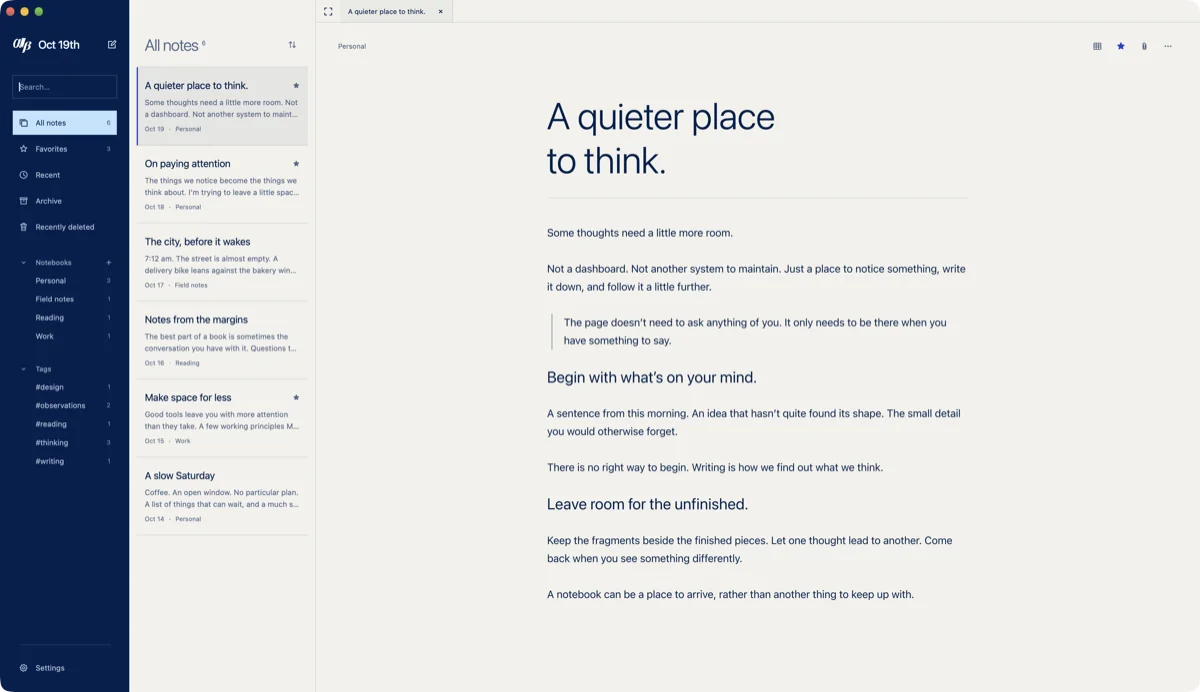Click the Settings gear icon
The image size is (1200, 692).
point(24,668)
